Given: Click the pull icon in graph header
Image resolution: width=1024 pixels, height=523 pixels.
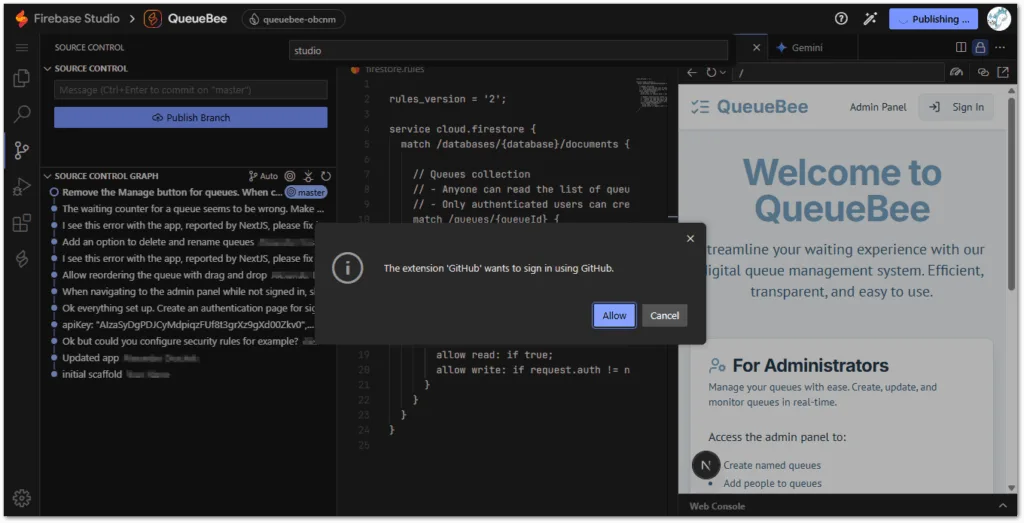Looking at the screenshot, I should (x=308, y=176).
